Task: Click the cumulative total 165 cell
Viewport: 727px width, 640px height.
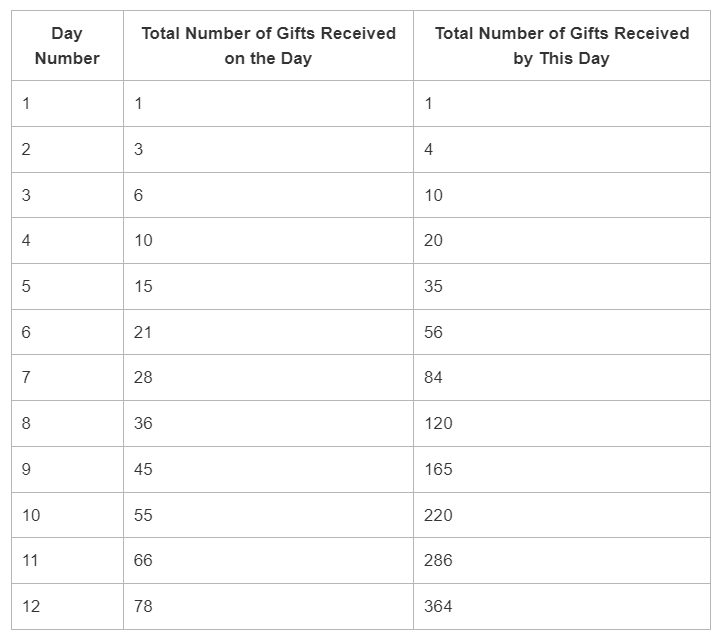Action: [x=562, y=469]
